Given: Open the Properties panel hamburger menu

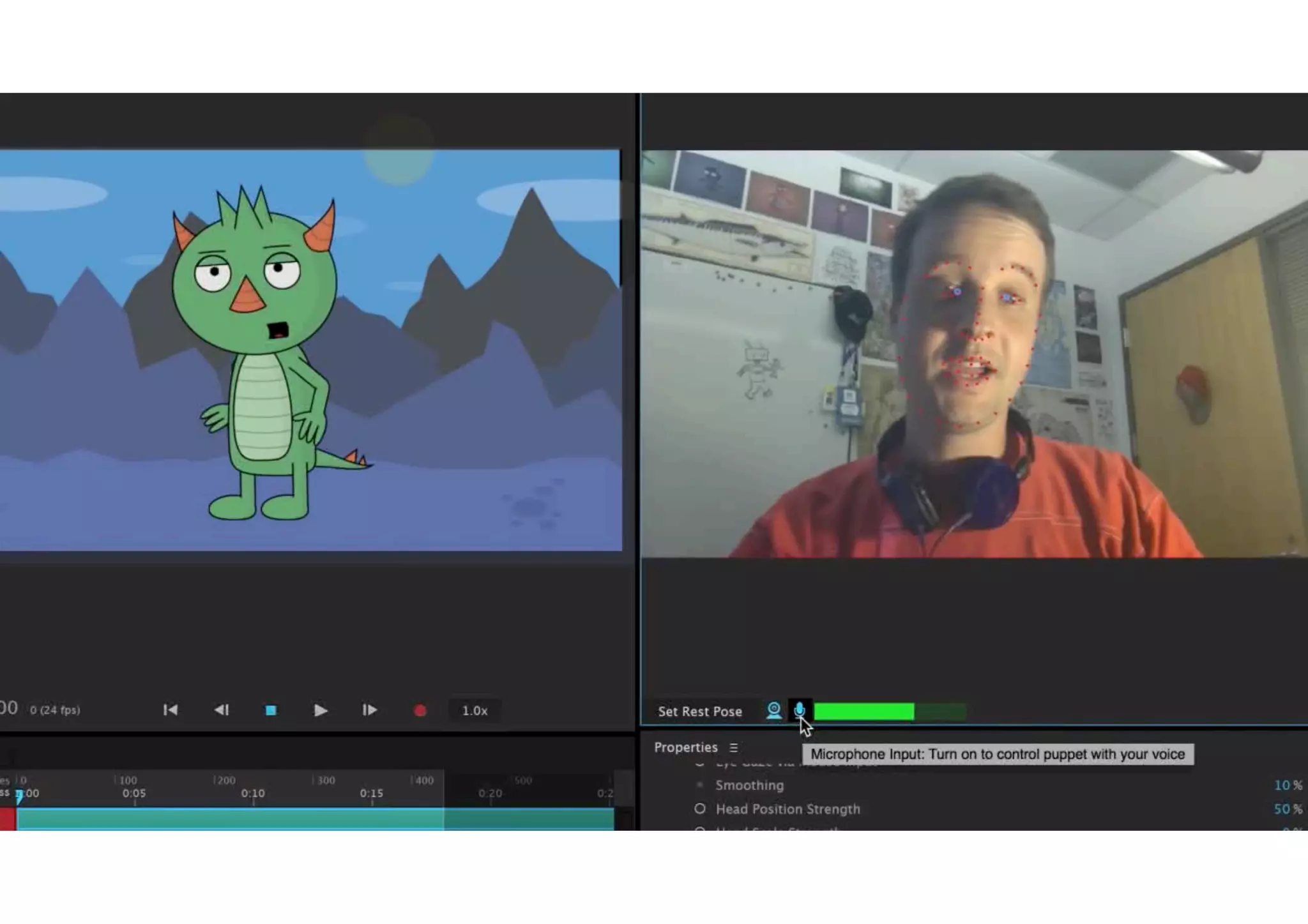Looking at the screenshot, I should [734, 747].
